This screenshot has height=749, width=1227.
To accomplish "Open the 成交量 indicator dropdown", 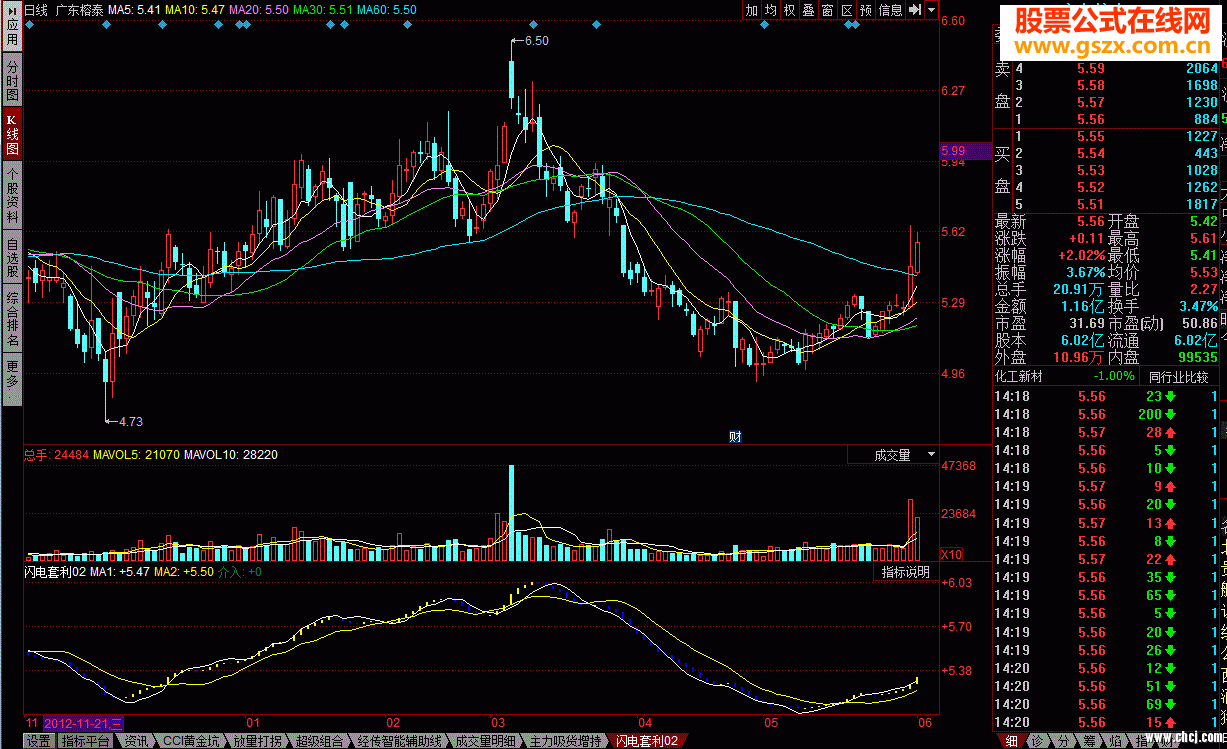I will click(892, 455).
